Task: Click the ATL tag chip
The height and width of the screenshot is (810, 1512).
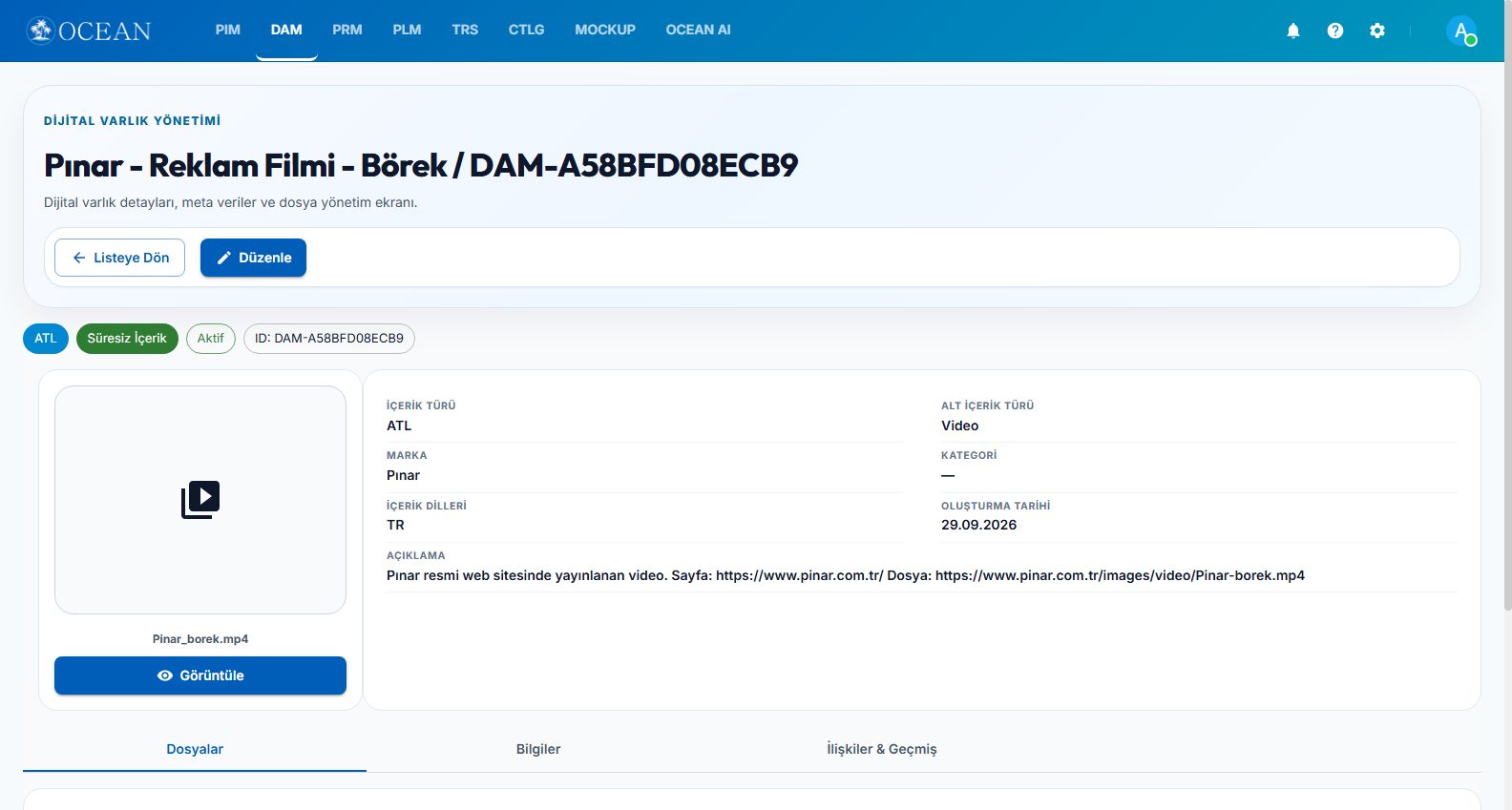Action: coord(46,338)
